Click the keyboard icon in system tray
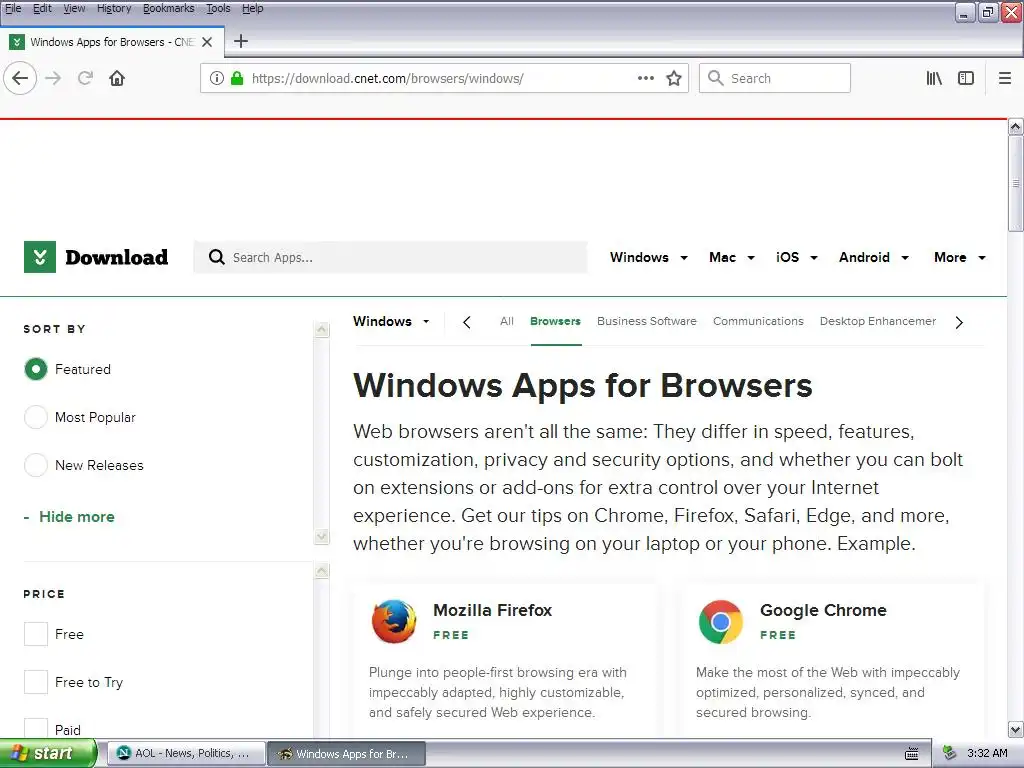The width and height of the screenshot is (1024, 768). [x=912, y=754]
